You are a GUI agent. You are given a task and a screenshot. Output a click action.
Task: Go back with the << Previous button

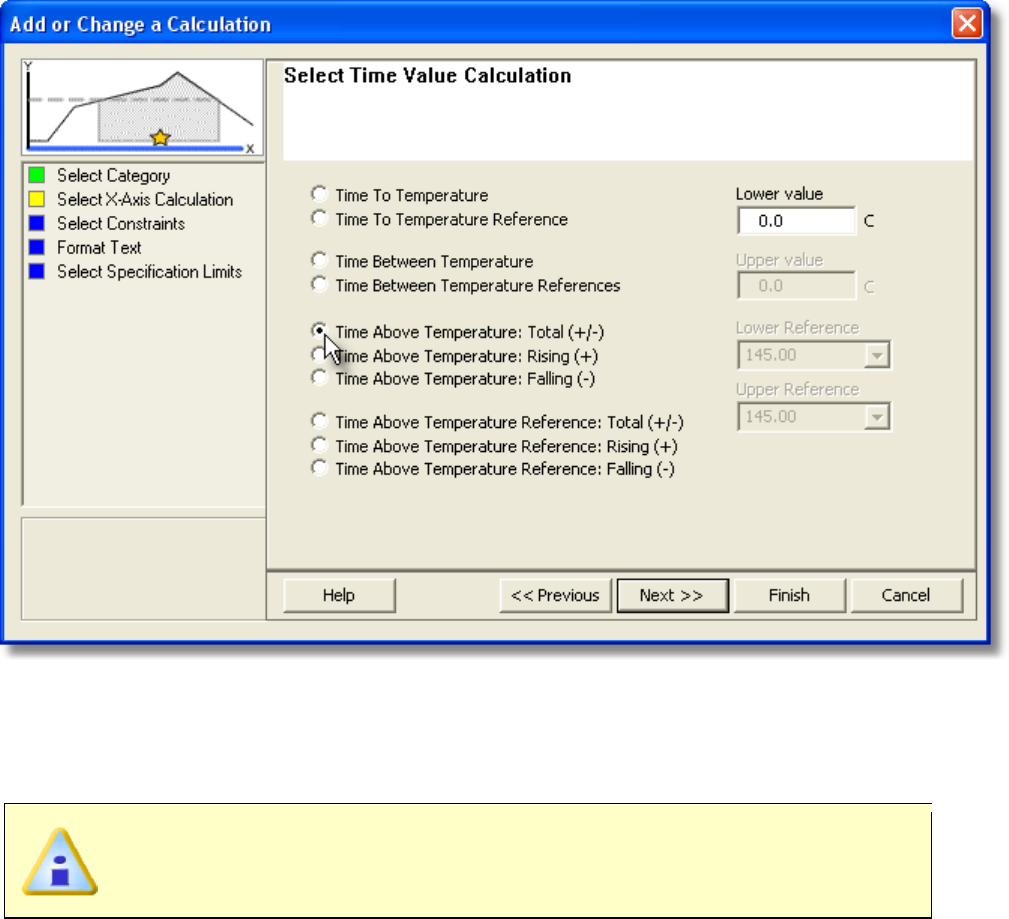click(555, 595)
